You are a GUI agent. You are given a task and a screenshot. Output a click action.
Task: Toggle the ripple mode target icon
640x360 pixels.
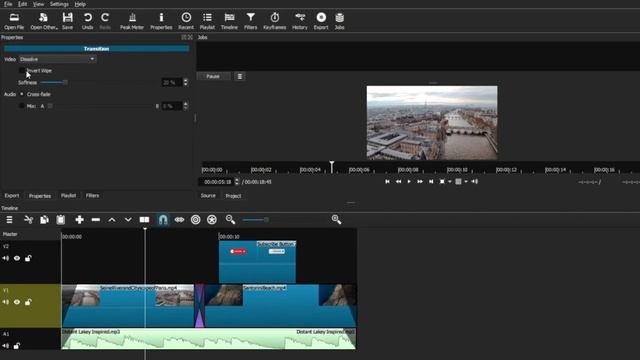tap(196, 220)
